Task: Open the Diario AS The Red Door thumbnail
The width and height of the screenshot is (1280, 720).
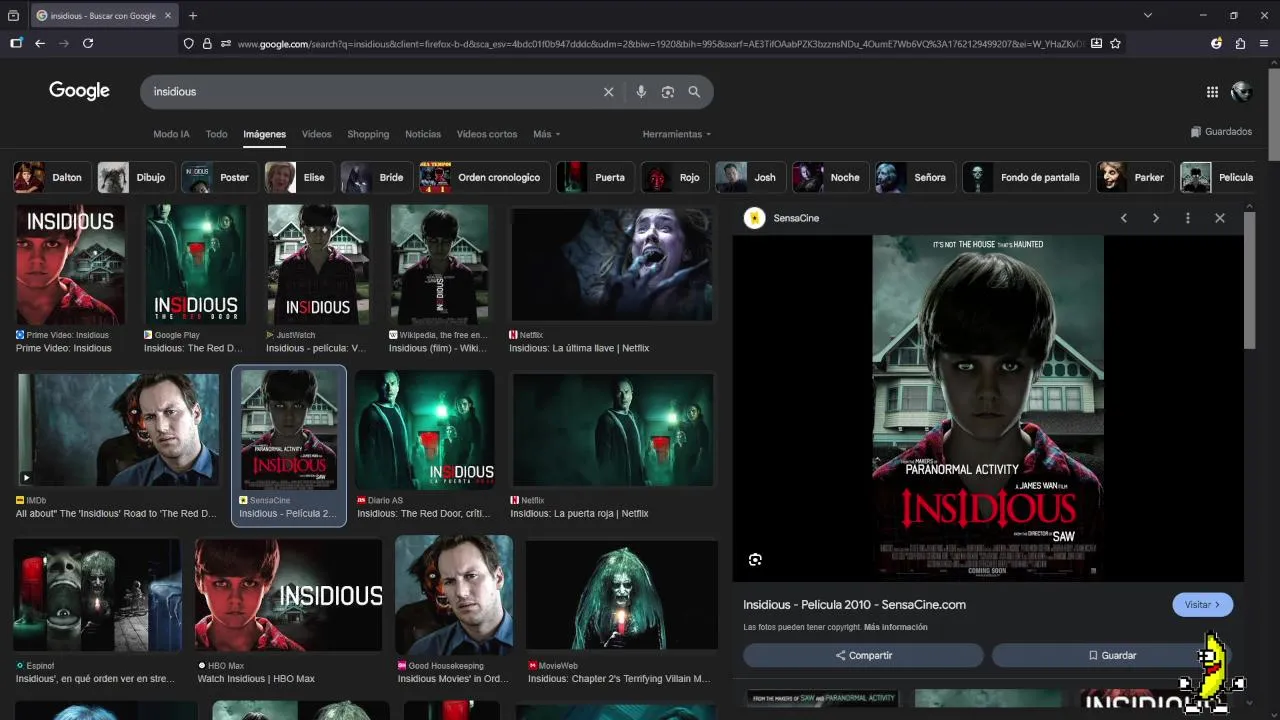Action: (x=425, y=430)
